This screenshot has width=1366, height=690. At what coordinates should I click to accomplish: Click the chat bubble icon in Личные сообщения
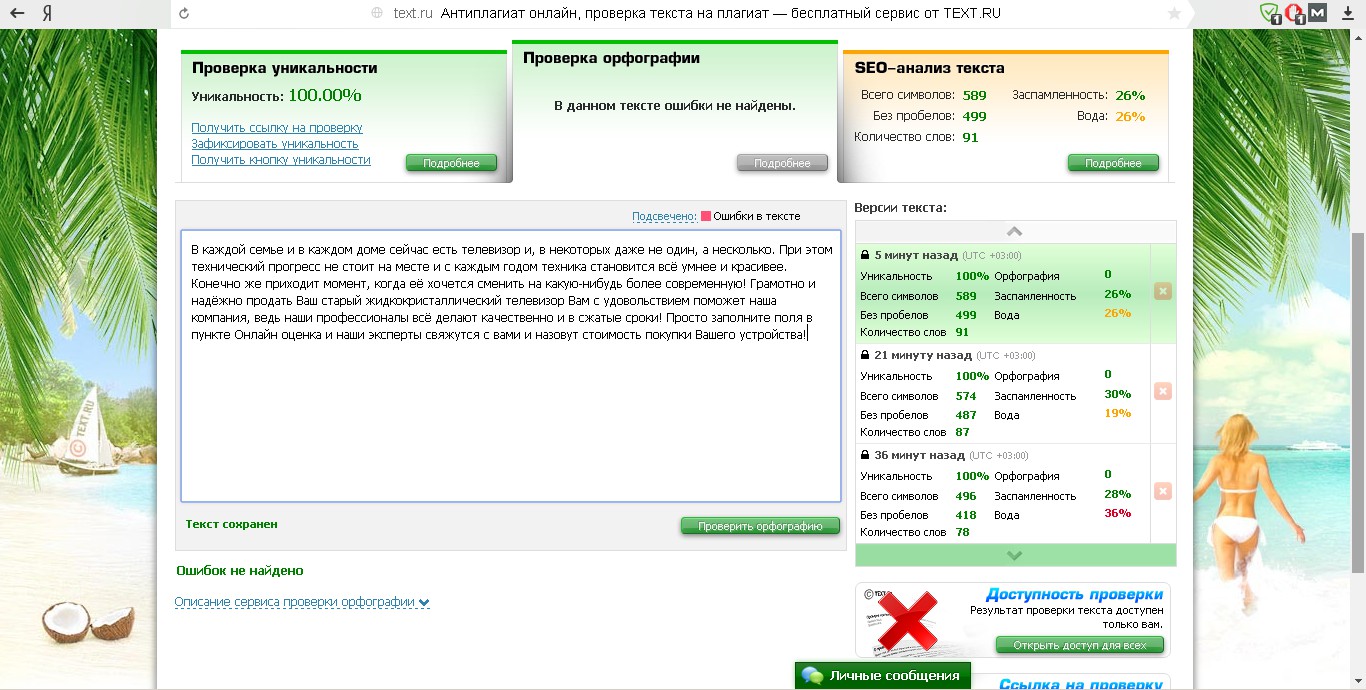812,676
